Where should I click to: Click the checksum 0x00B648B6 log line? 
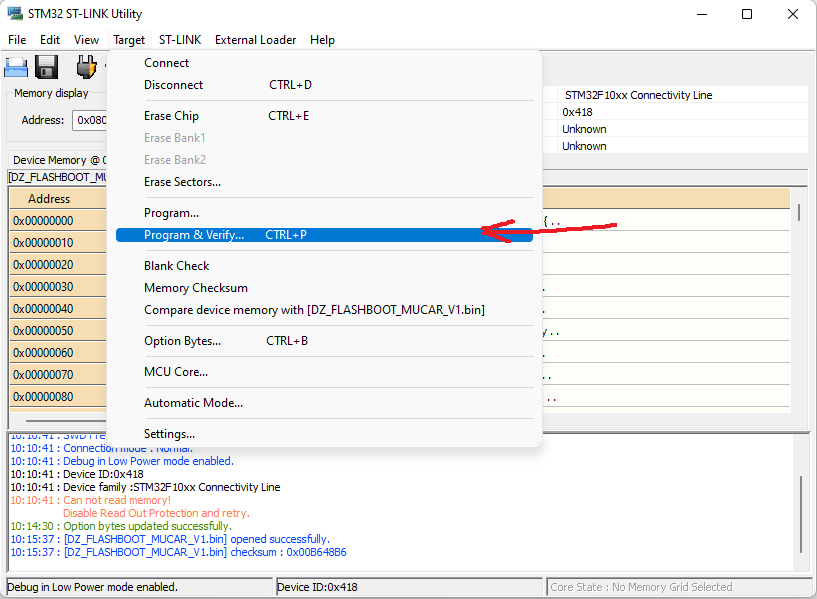pyautogui.click(x=178, y=552)
